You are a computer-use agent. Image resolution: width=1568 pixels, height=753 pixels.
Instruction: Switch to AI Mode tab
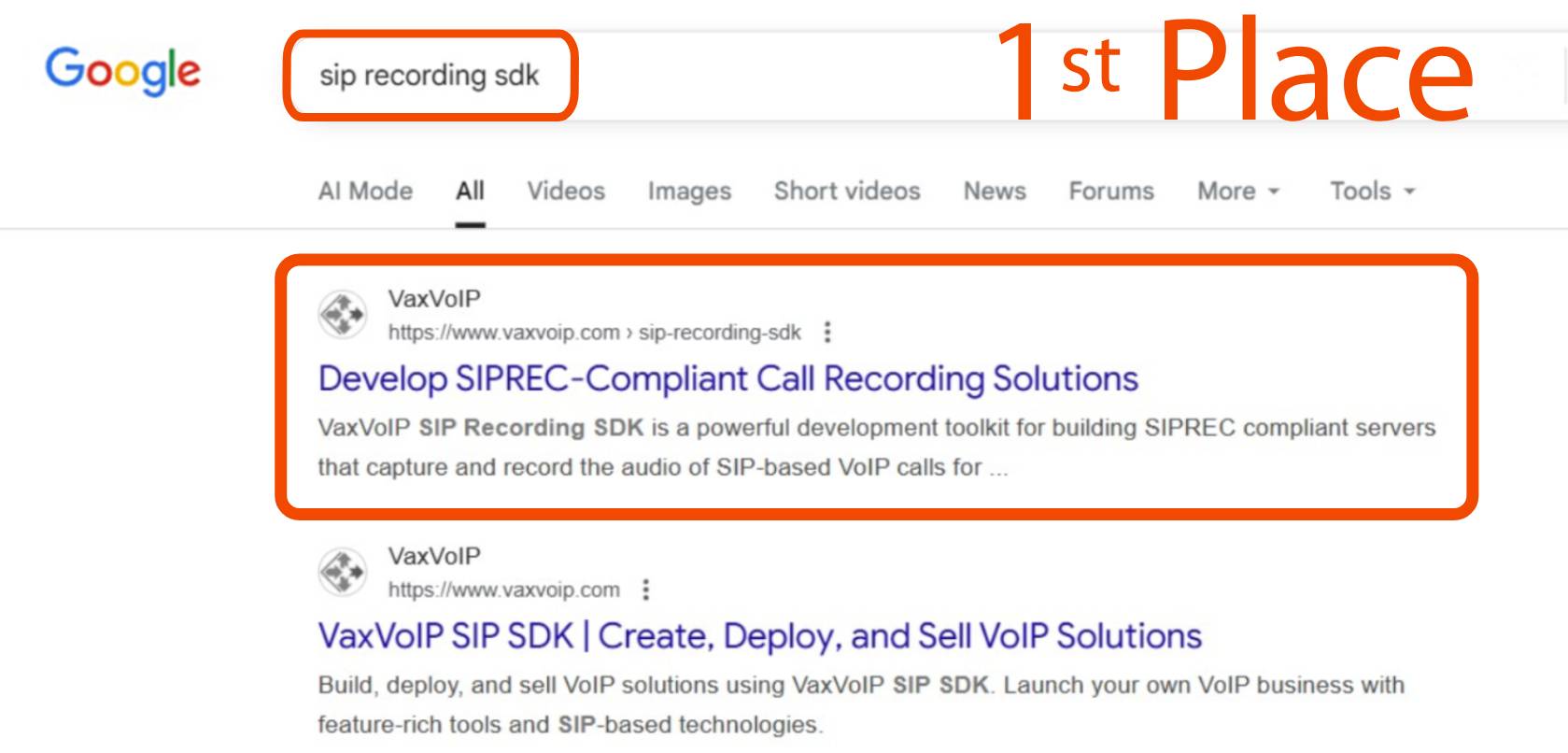point(365,192)
